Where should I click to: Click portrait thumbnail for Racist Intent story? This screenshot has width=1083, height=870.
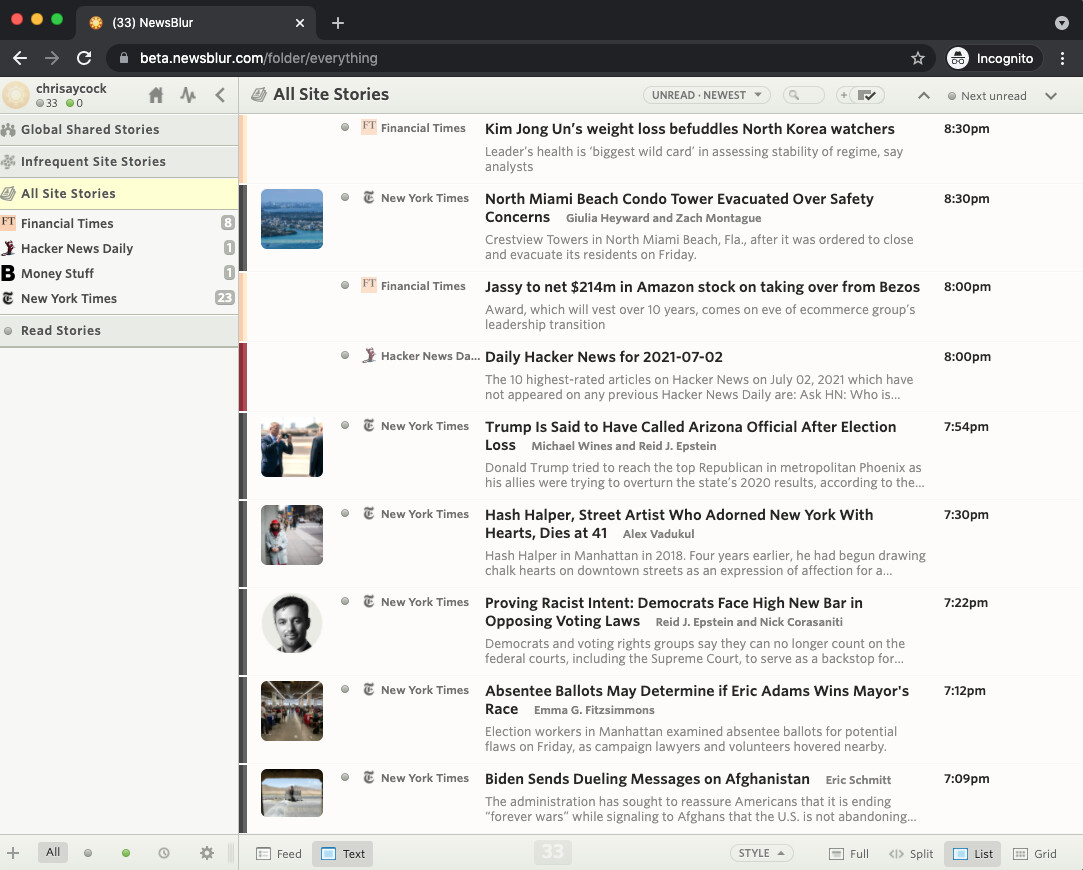pos(291,624)
